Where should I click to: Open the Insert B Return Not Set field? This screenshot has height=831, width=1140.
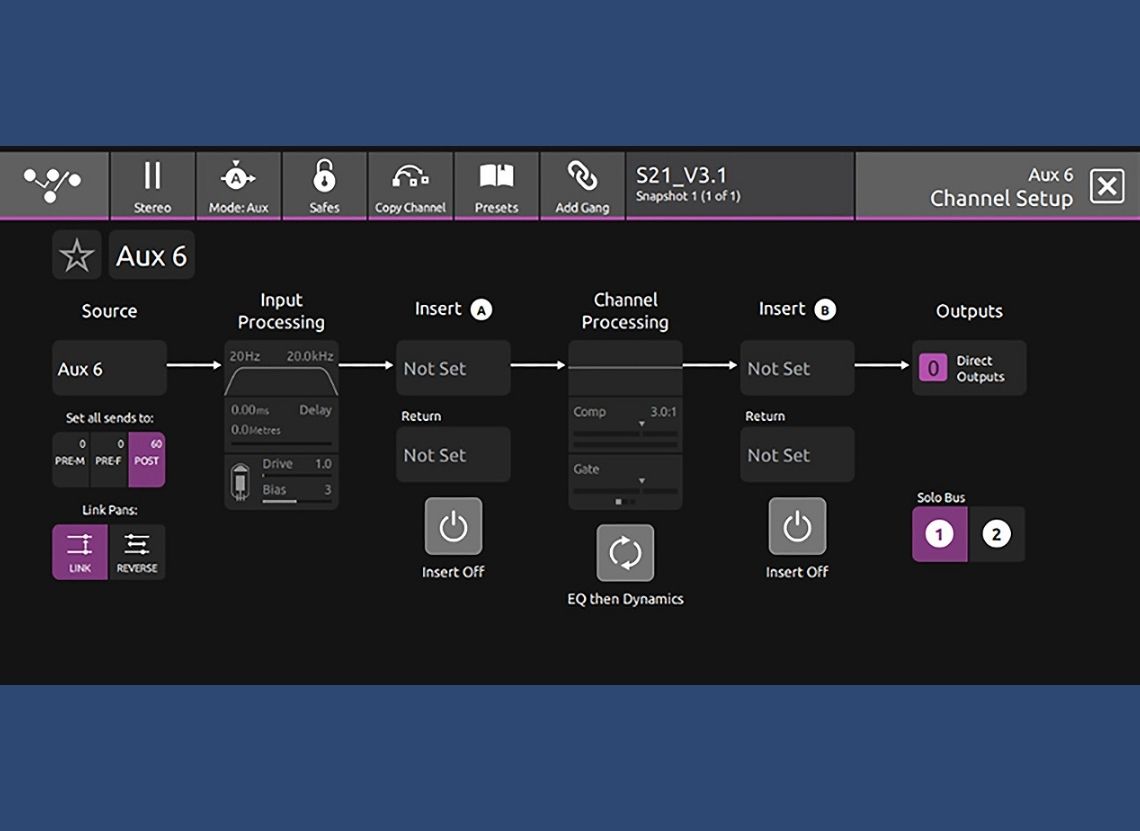coord(797,455)
